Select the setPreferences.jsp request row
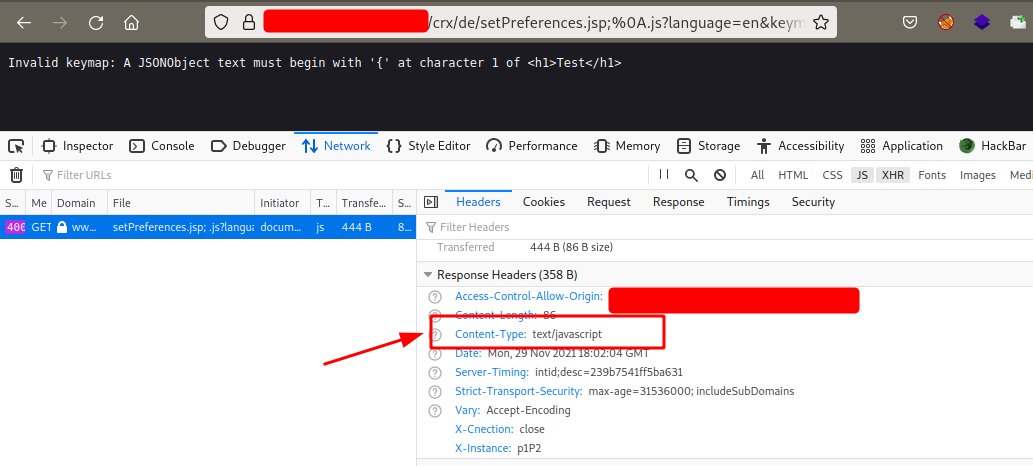This screenshot has height=466, width=1033. (208, 227)
